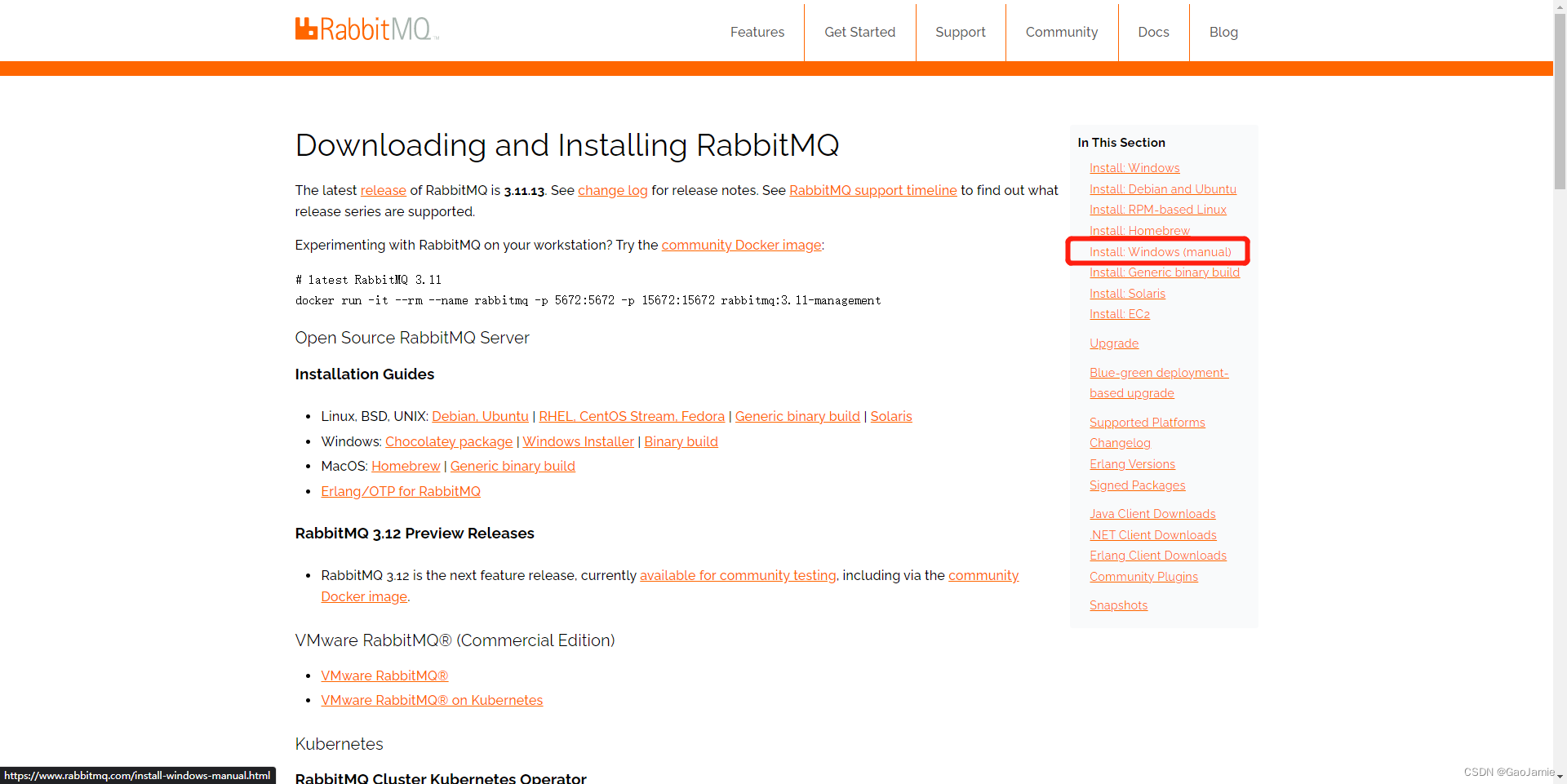This screenshot has height=784, width=1567.
Task: Select sidebar Install: EC2 link
Action: coord(1119,314)
